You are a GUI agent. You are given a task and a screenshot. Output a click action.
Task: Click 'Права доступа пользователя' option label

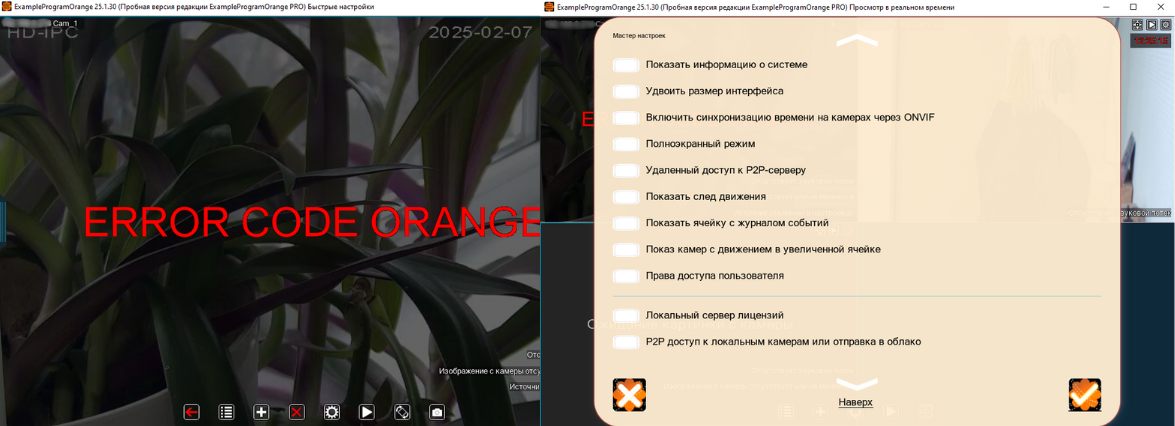(x=714, y=276)
